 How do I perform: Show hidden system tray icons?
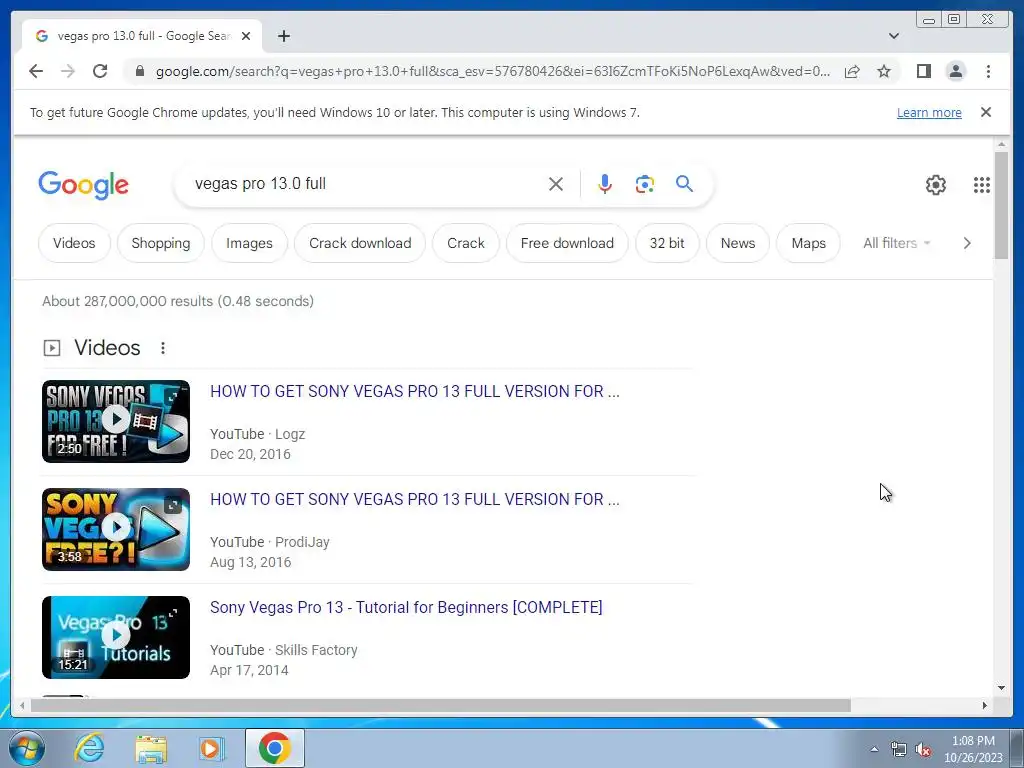click(874, 749)
